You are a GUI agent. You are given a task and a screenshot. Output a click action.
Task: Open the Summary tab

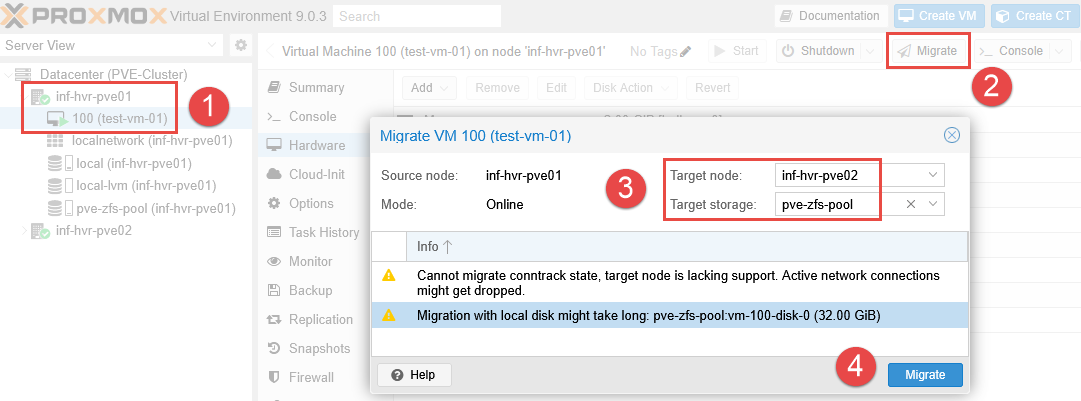pyautogui.click(x=315, y=88)
